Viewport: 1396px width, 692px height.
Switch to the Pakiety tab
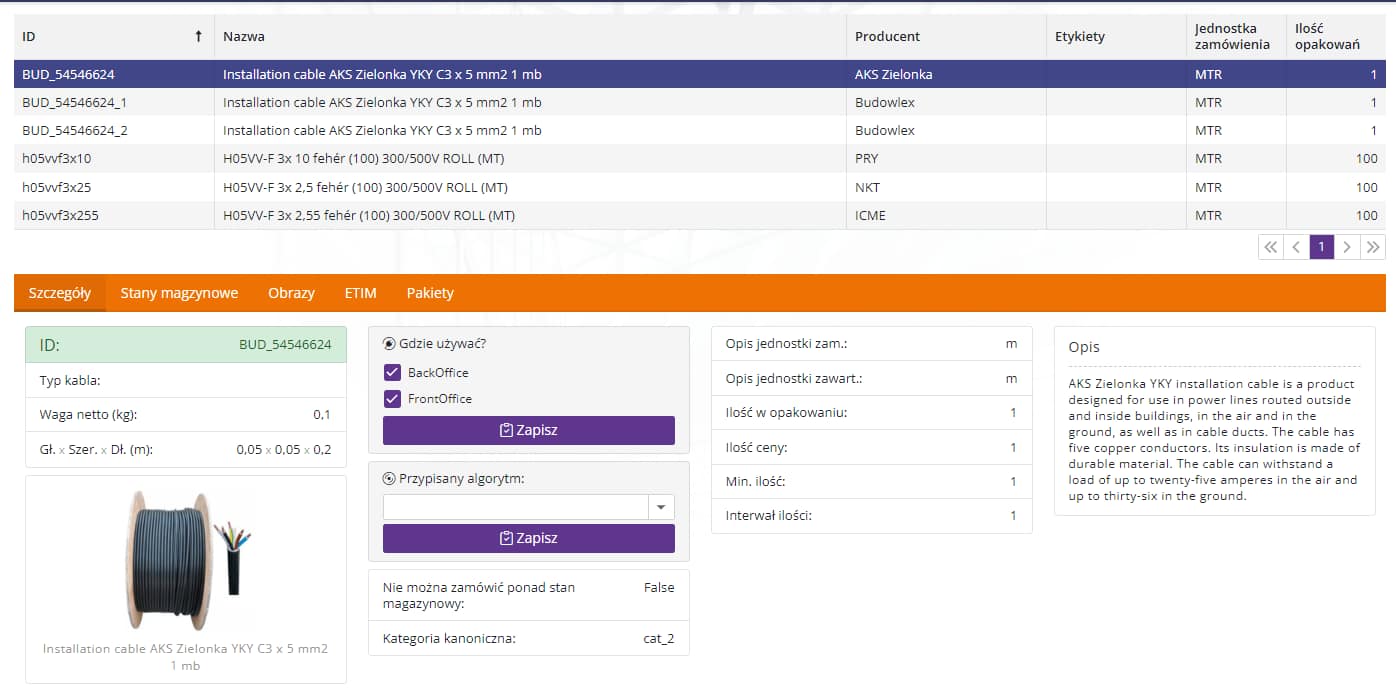pos(430,293)
